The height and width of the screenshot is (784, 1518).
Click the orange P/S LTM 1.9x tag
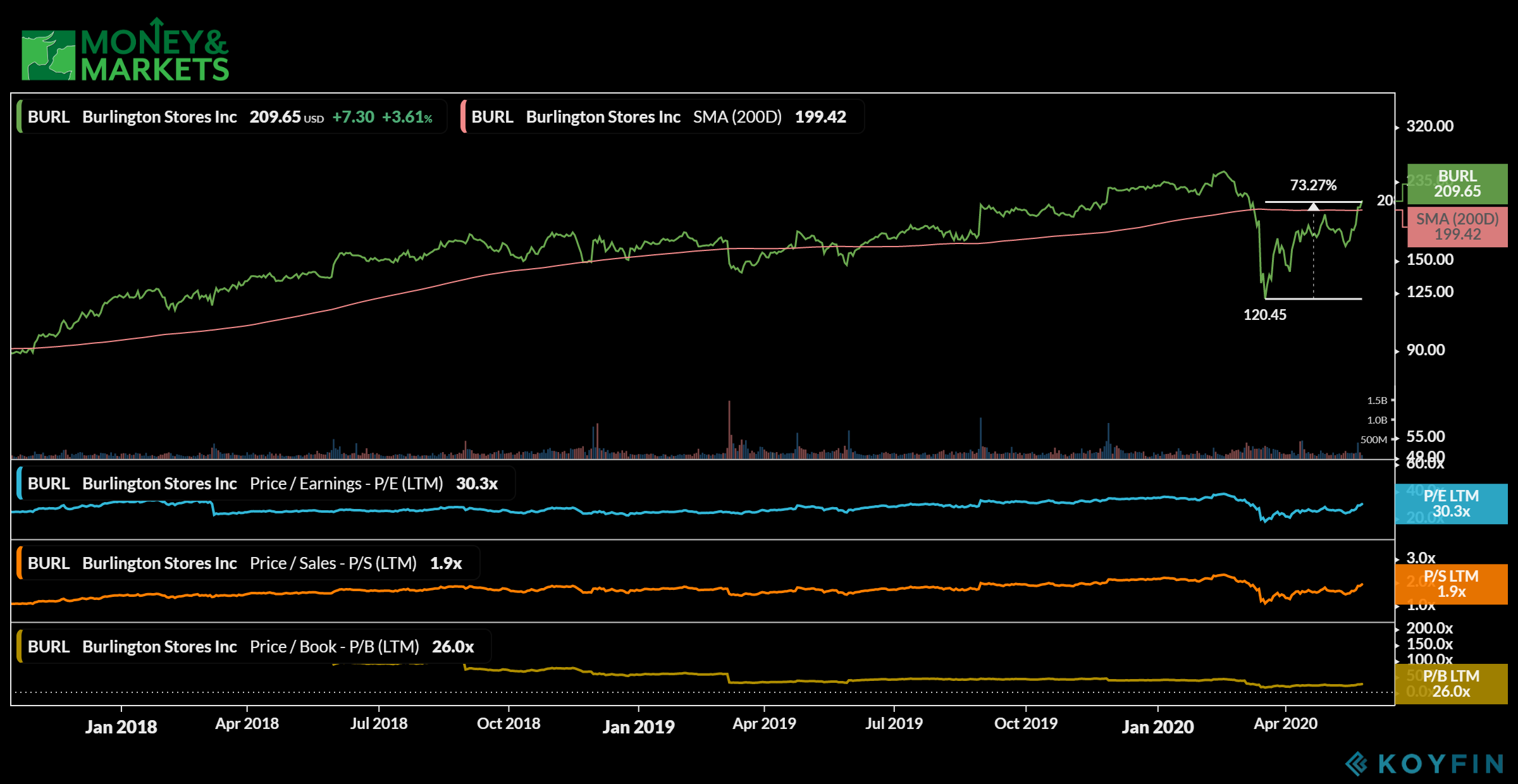click(x=1451, y=584)
